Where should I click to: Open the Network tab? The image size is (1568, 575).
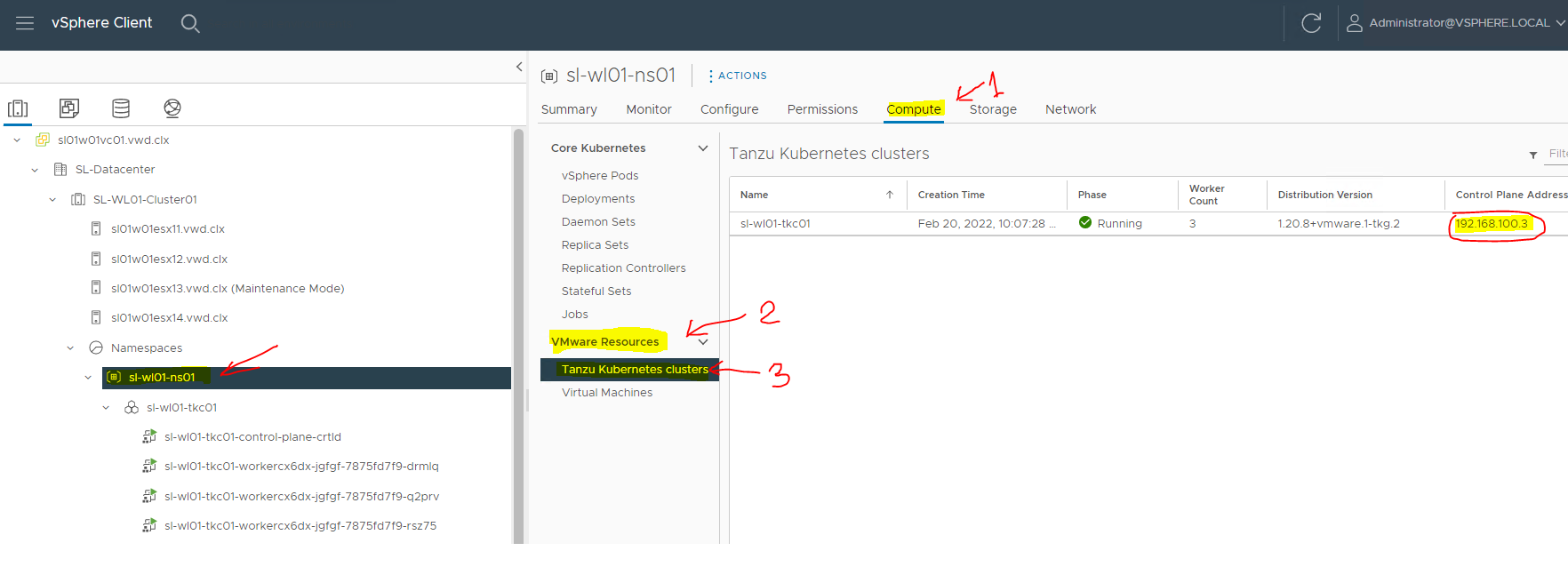1070,109
